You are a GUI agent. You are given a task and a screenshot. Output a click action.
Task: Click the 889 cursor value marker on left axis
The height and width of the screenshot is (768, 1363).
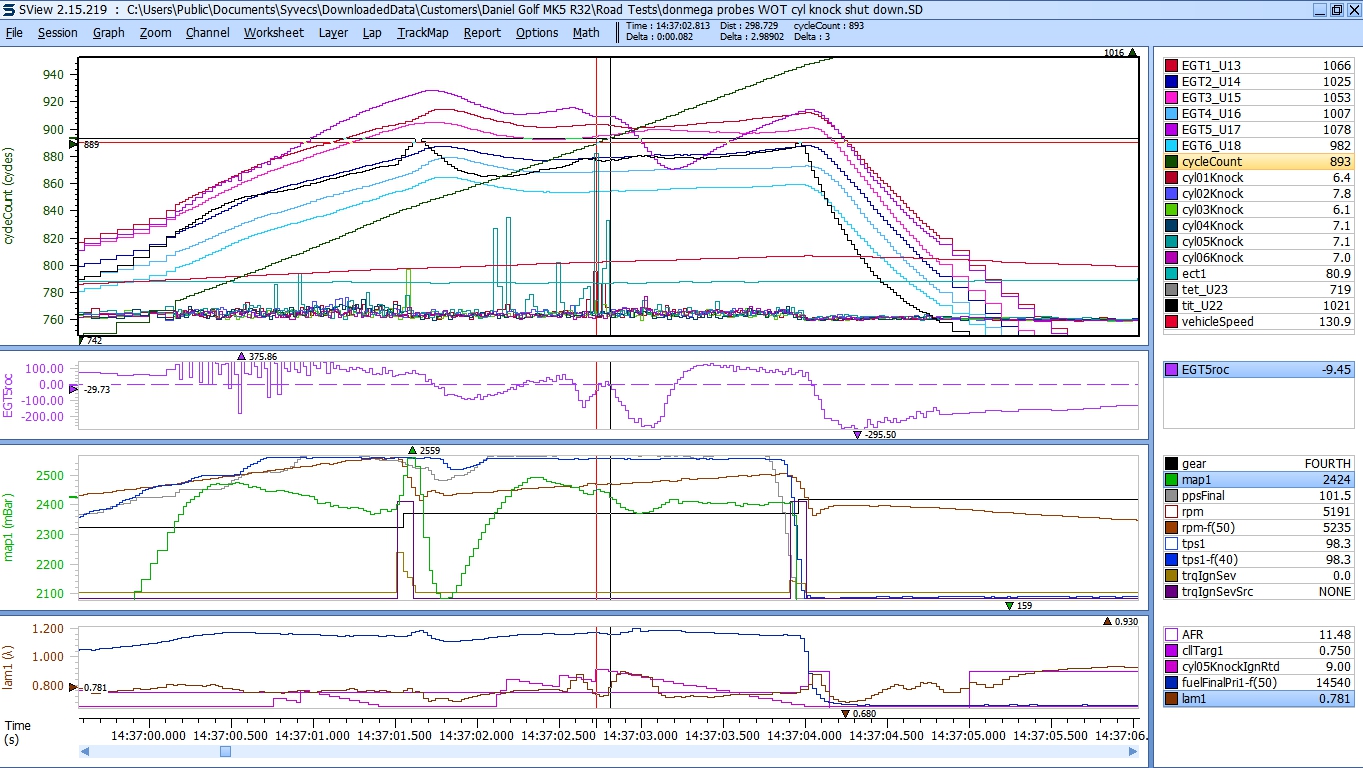click(x=73, y=145)
